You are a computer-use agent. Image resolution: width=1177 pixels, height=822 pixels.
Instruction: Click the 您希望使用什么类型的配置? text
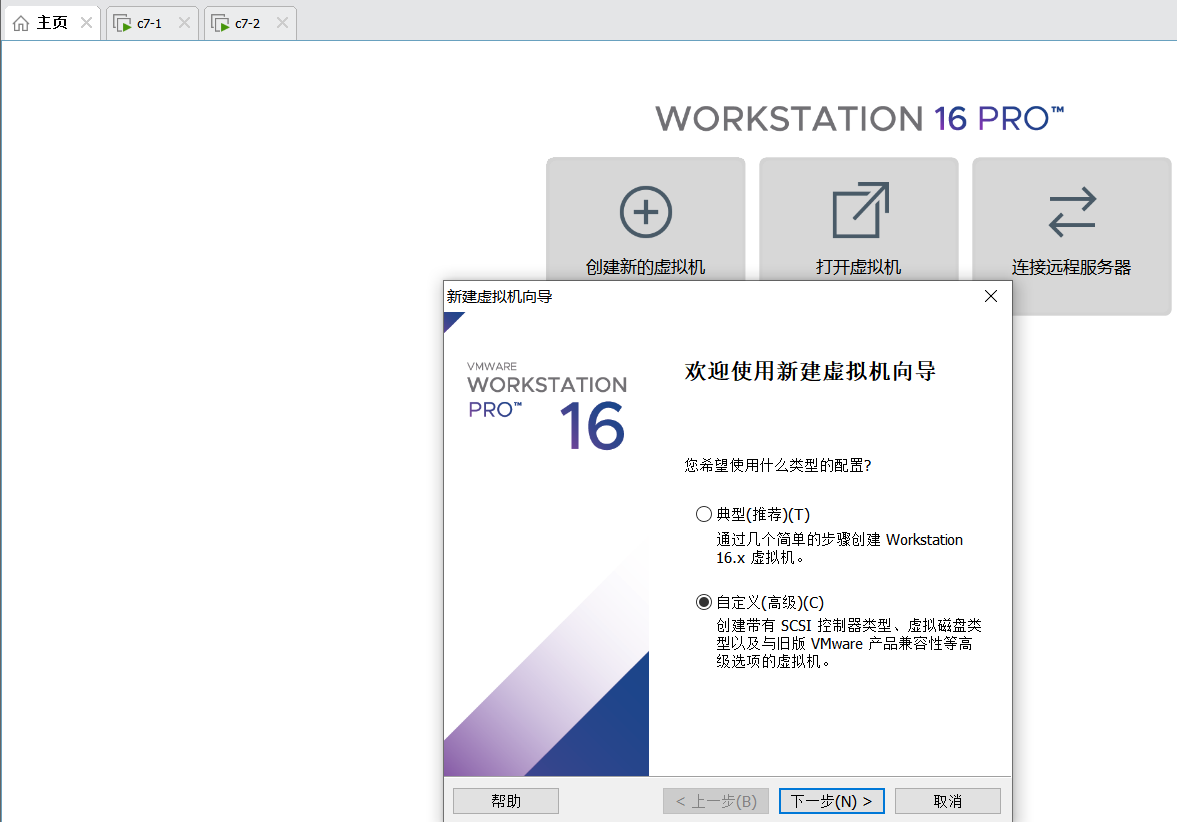click(x=778, y=465)
